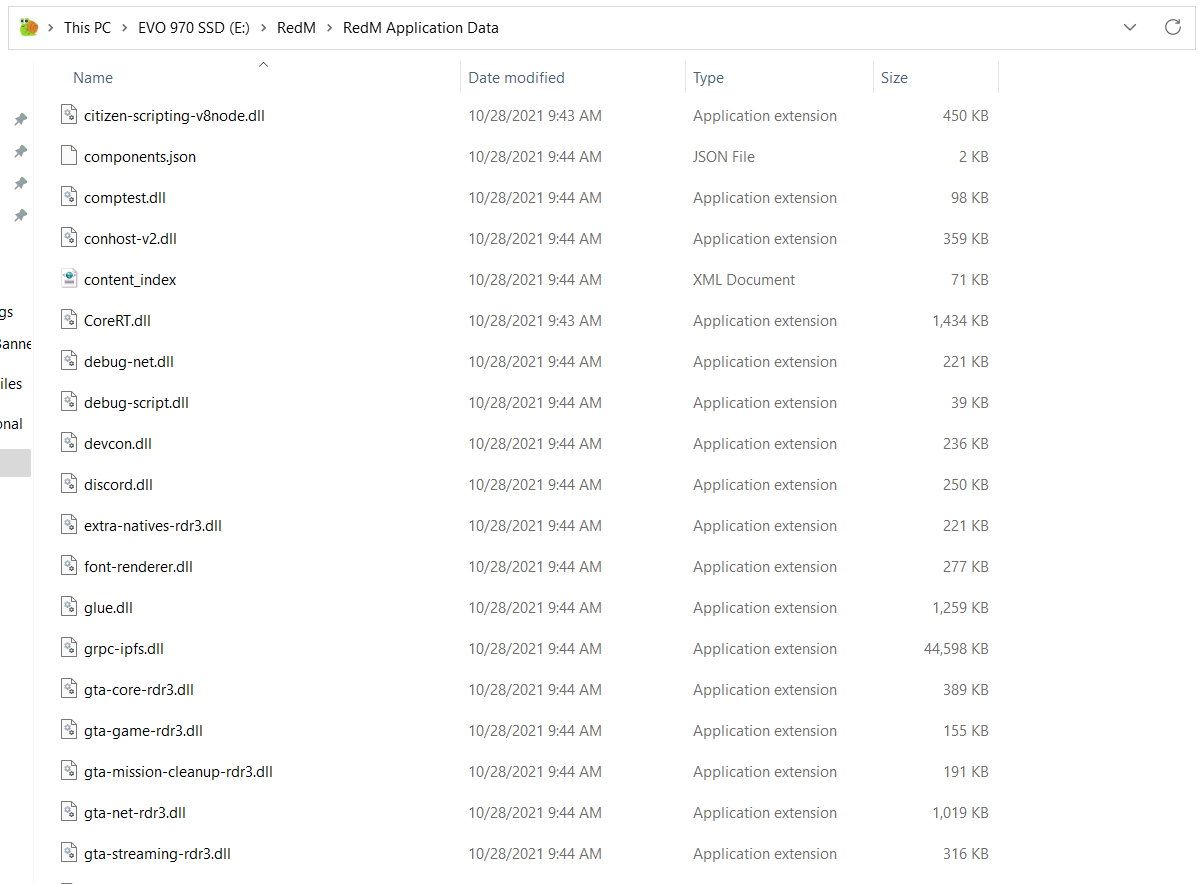
Task: Expand the chevron between RedM and RedM Application Data
Action: tap(329, 28)
